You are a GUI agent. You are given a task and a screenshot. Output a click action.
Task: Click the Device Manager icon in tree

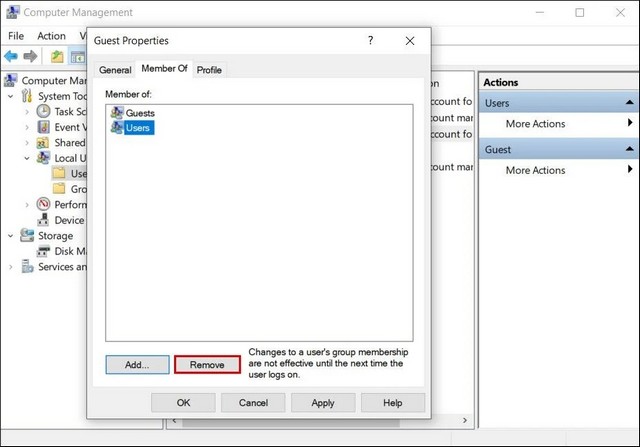click(x=43, y=220)
